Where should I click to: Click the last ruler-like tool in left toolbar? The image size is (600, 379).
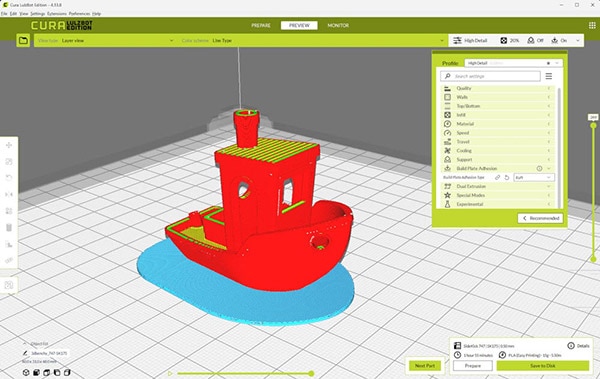point(9,260)
